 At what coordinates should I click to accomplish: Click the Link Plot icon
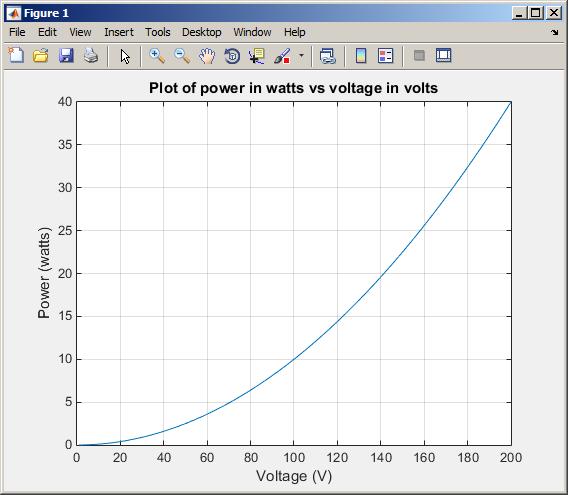pos(327,56)
